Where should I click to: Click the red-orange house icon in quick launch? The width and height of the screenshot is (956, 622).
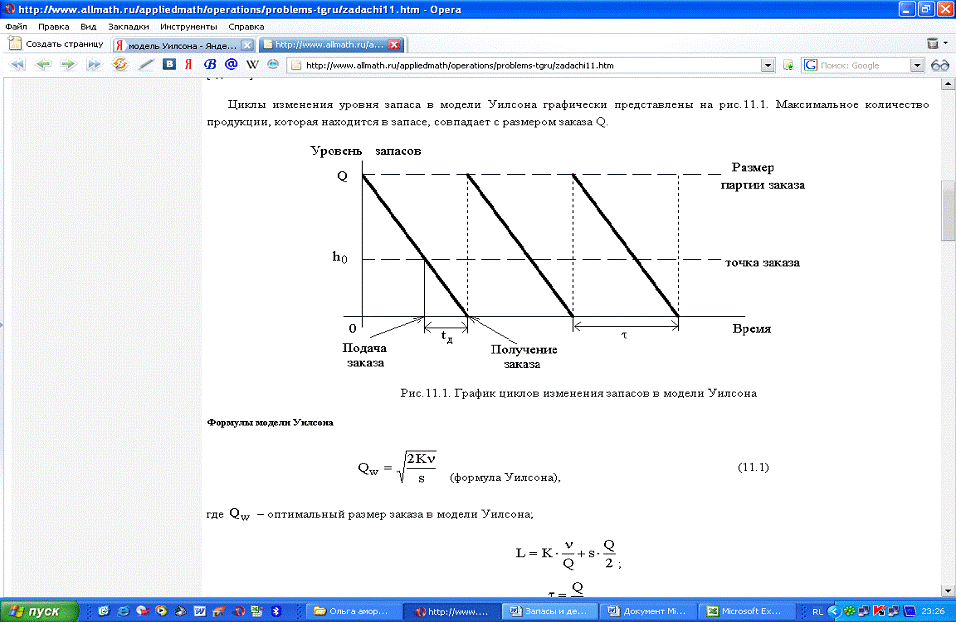coord(219,611)
